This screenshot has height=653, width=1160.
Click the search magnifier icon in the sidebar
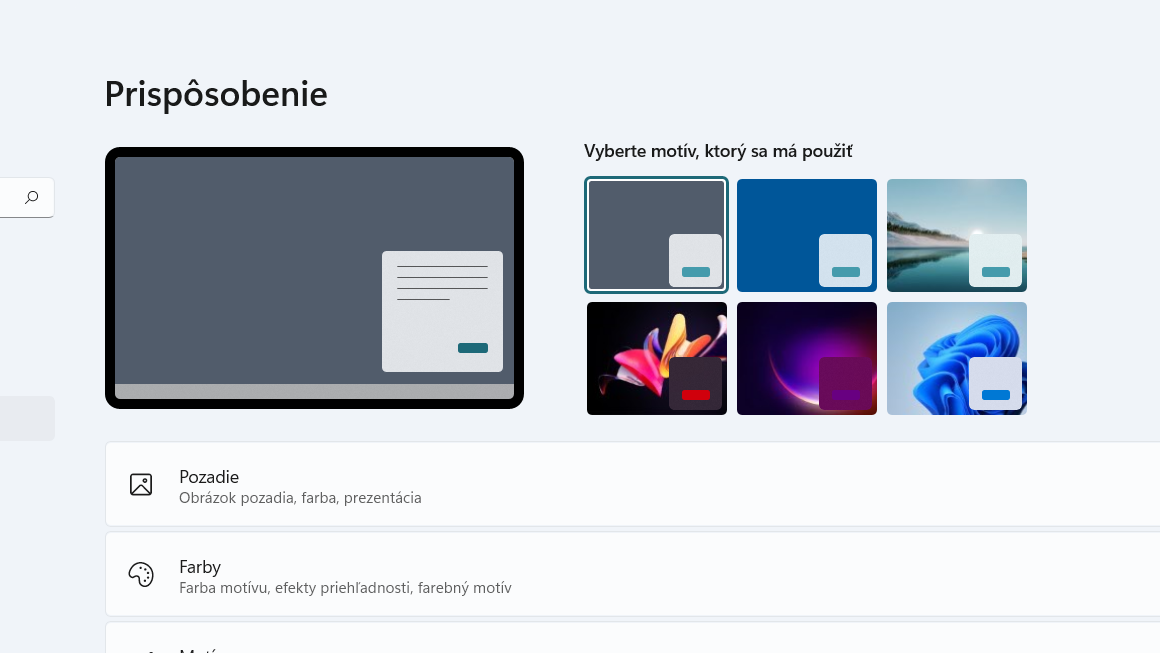point(31,197)
